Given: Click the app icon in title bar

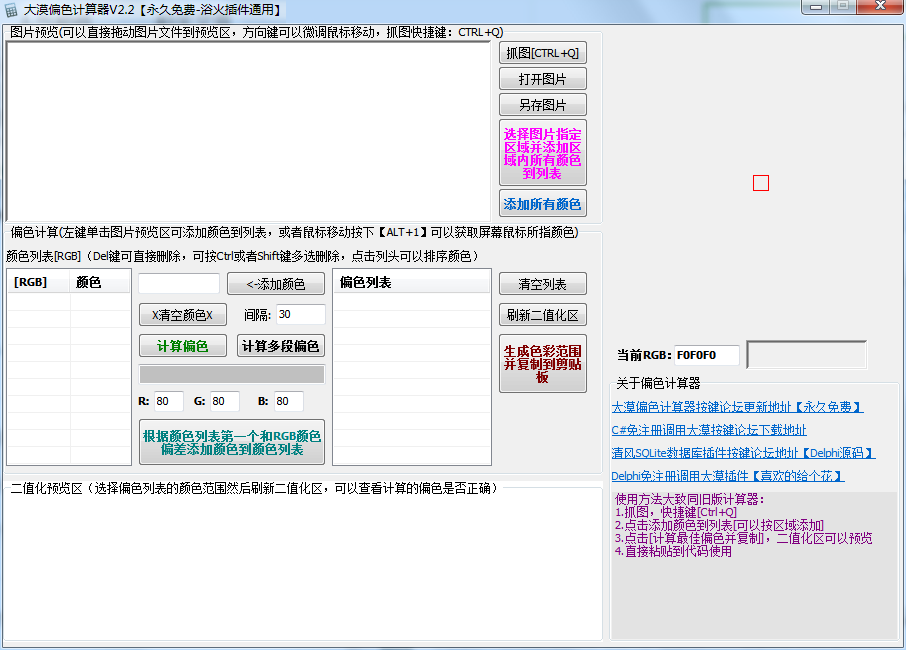Looking at the screenshot, I should click(x=11, y=10).
